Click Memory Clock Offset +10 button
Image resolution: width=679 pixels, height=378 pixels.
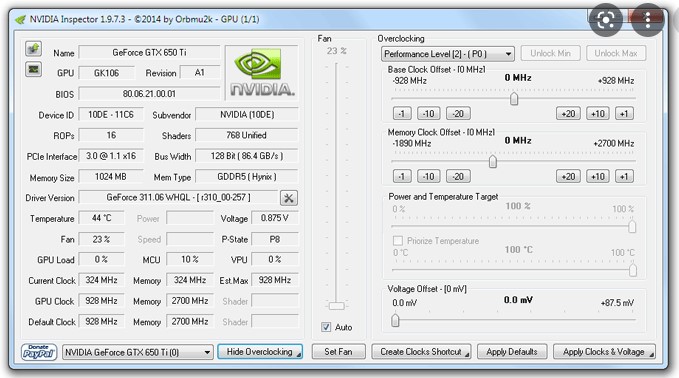598,176
